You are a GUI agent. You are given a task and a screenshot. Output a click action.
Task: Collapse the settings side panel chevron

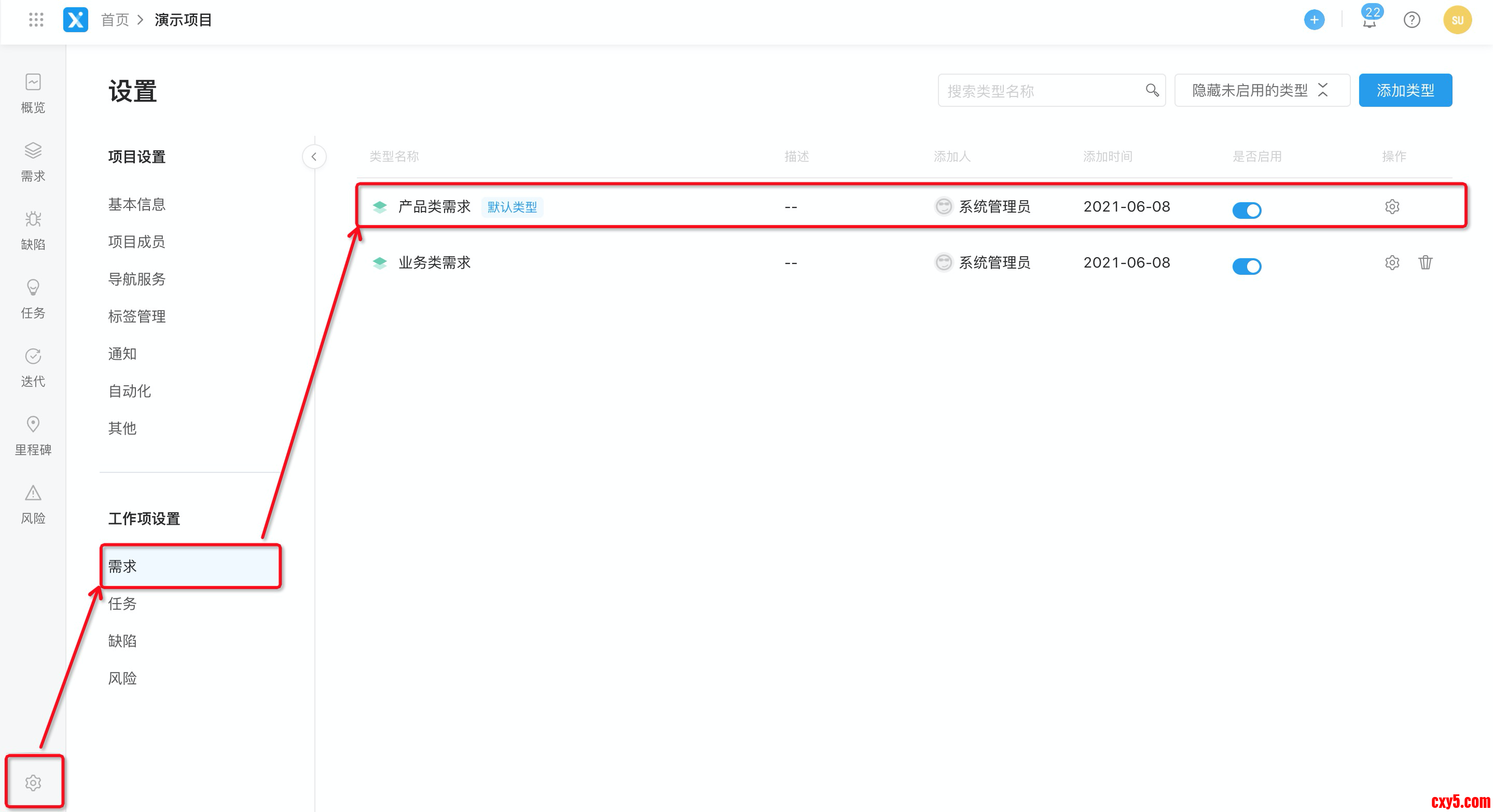314,157
